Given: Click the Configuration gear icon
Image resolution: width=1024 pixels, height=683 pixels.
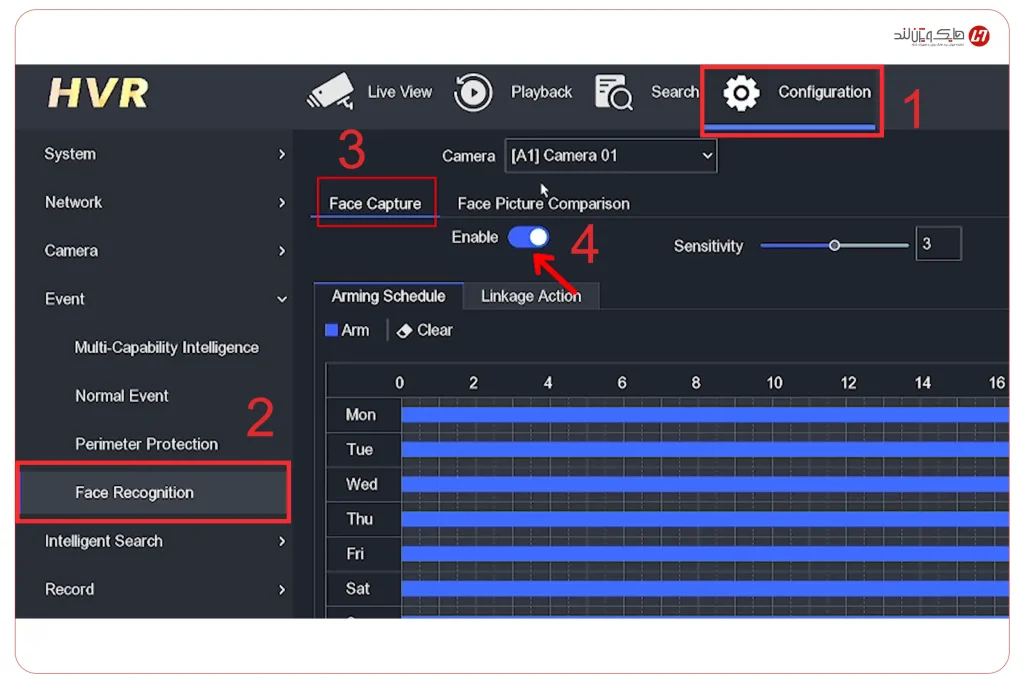Looking at the screenshot, I should pyautogui.click(x=741, y=93).
